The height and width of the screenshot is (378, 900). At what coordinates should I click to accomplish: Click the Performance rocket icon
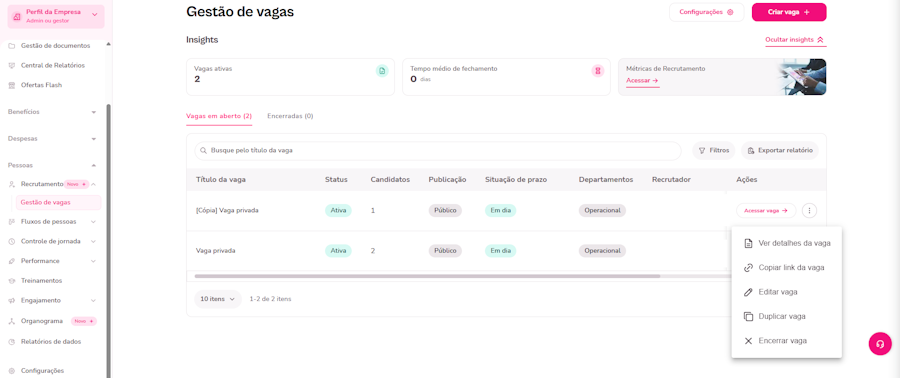tap(11, 261)
